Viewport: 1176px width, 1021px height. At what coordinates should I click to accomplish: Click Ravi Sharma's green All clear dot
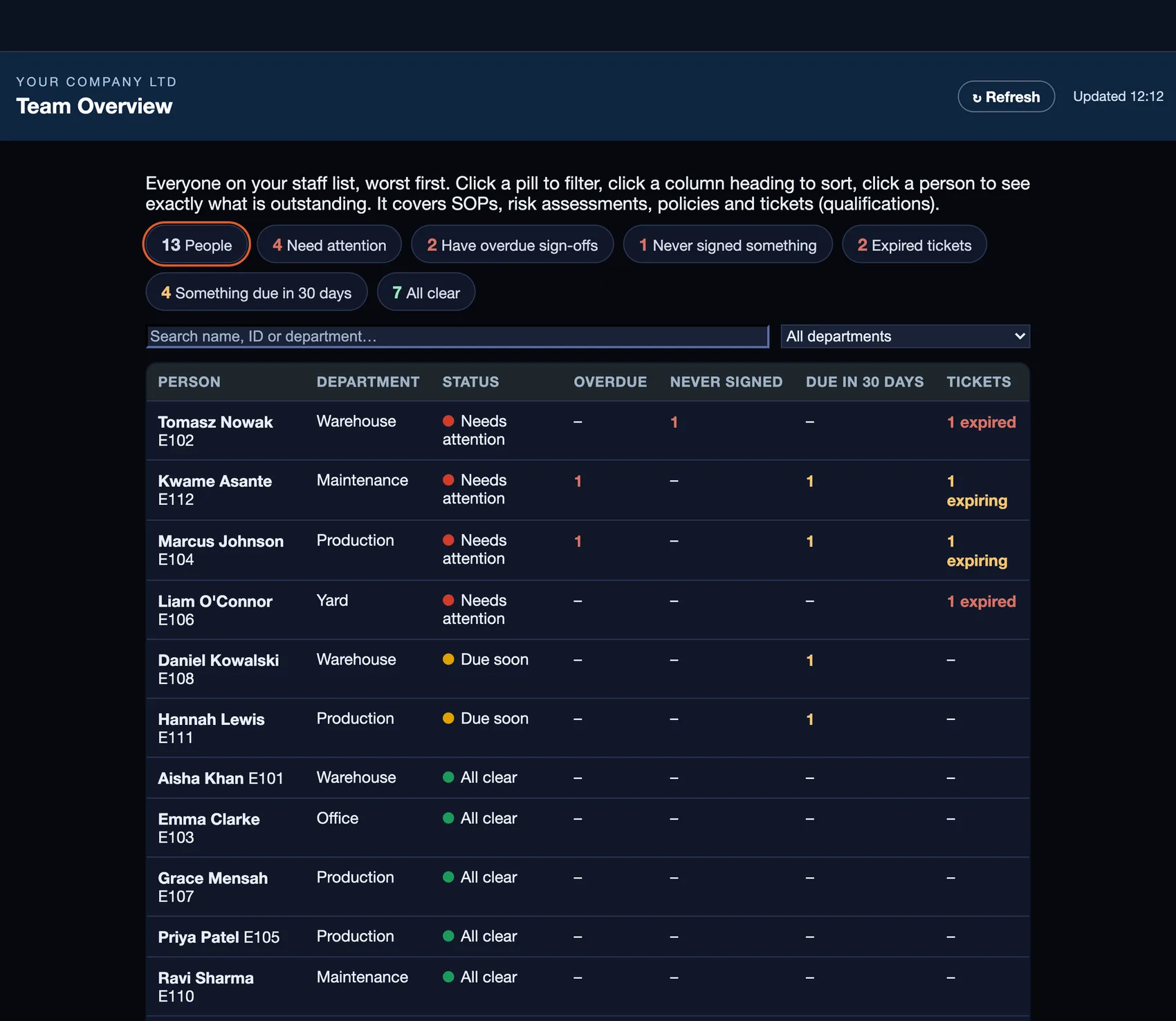click(x=448, y=977)
